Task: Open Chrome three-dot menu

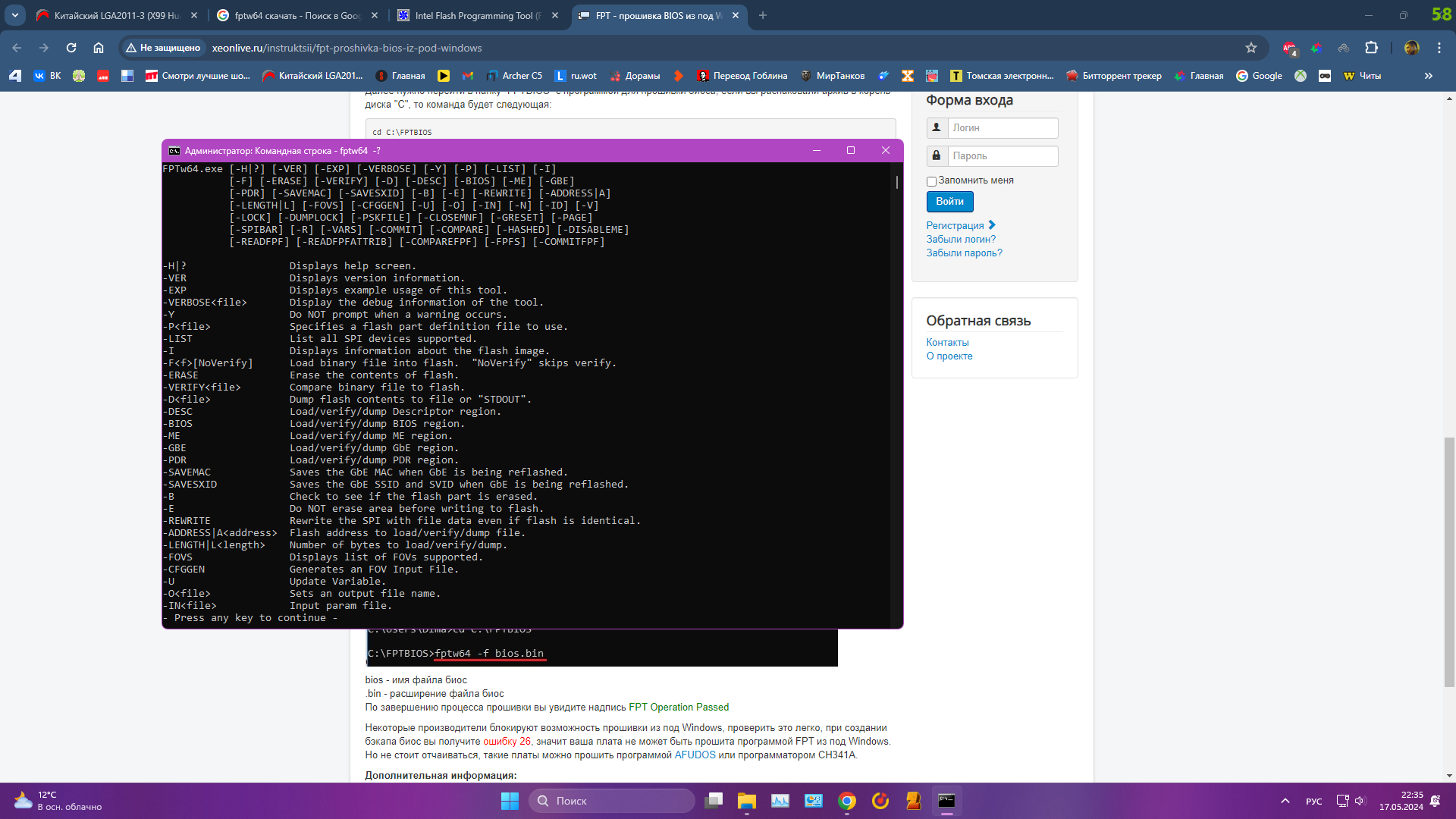Action: click(1439, 48)
